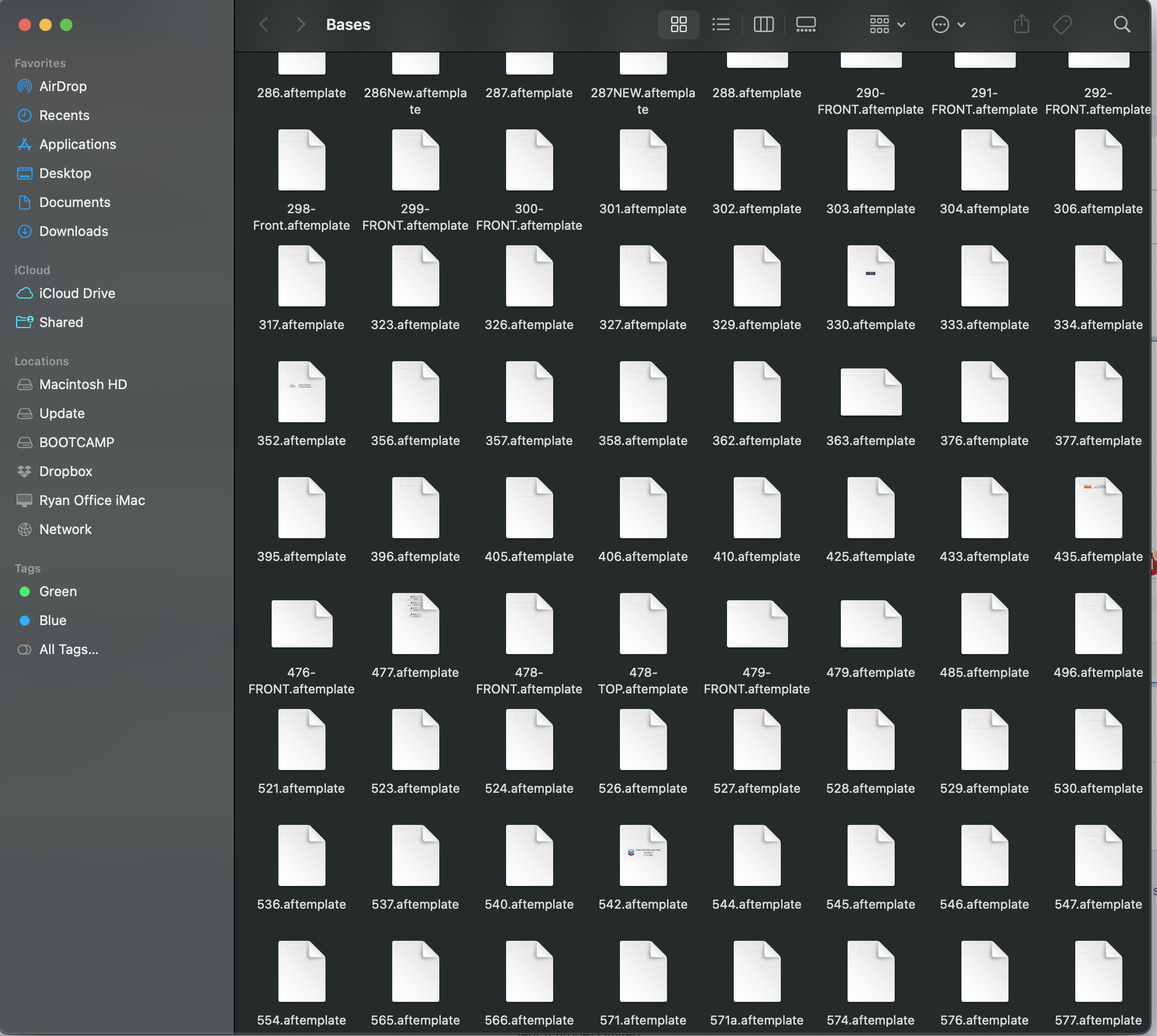Screen dimensions: 1157x1036
Task: Open Finder search with the magnifier icon
Action: tap(1121, 24)
